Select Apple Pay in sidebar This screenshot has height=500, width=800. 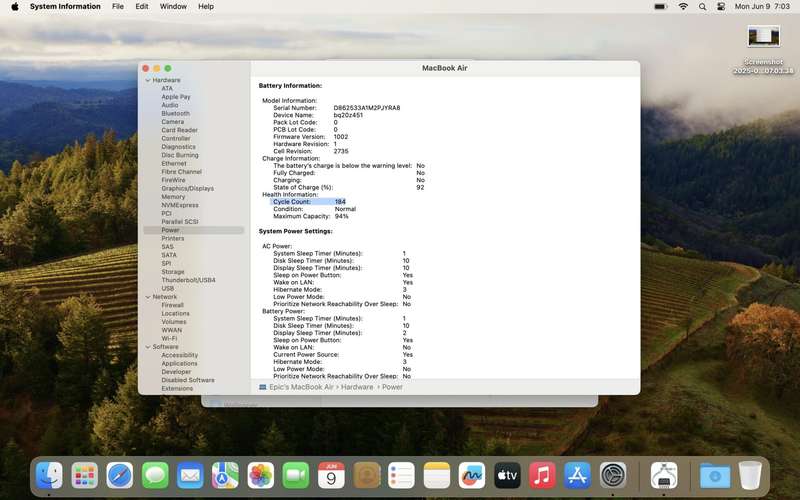pyautogui.click(x=176, y=97)
